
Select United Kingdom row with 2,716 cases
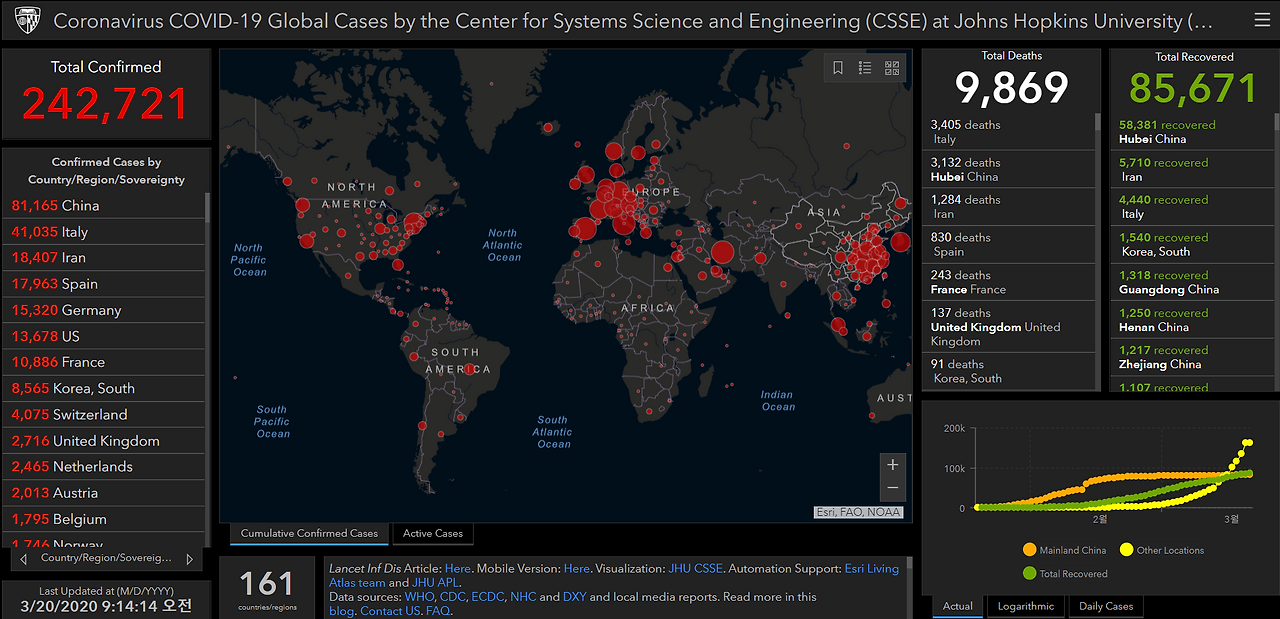coord(104,440)
